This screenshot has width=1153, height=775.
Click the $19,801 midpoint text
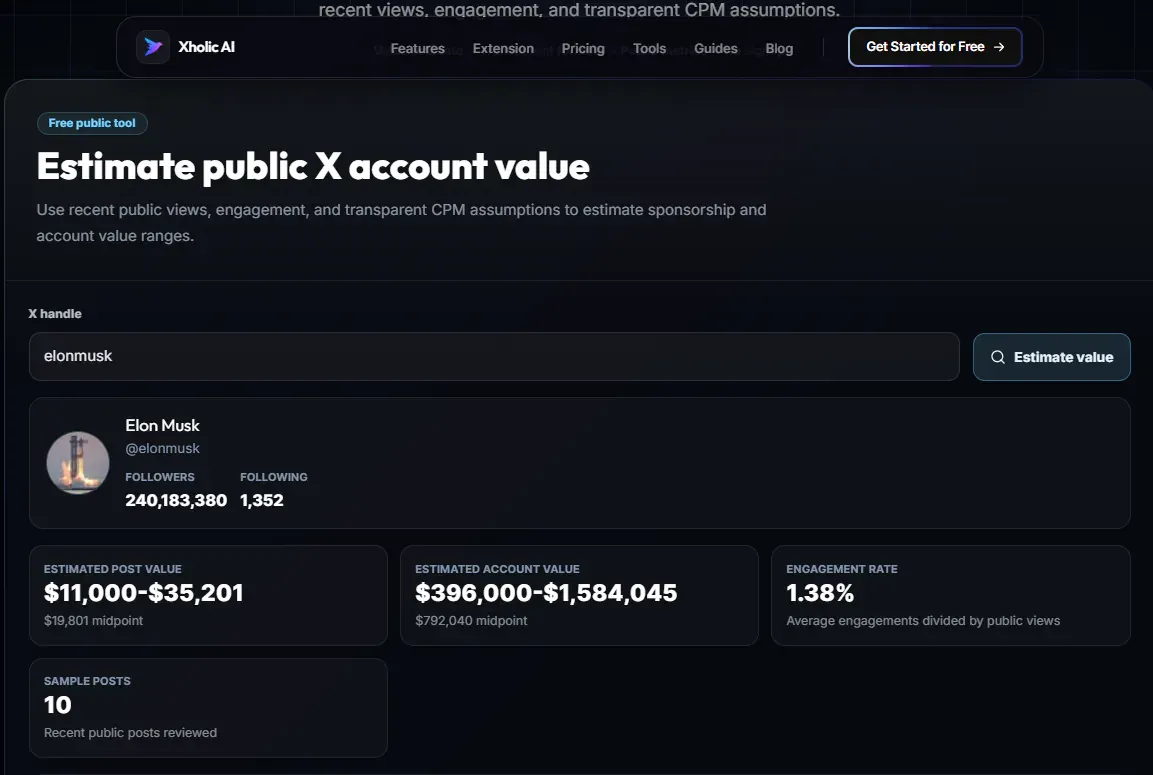pyautogui.click(x=93, y=621)
